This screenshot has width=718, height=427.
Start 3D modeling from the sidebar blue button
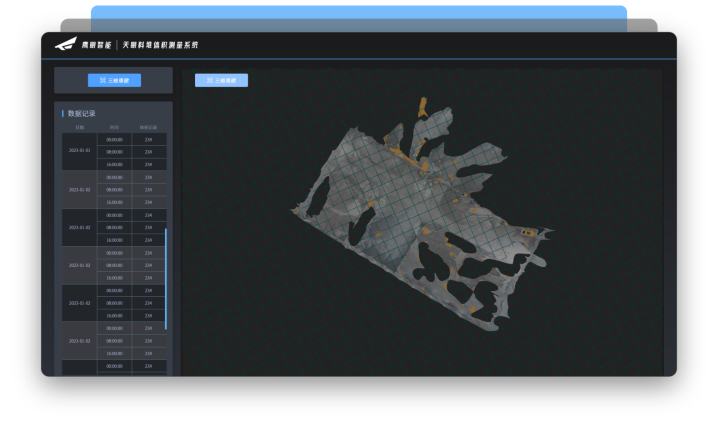click(x=114, y=80)
